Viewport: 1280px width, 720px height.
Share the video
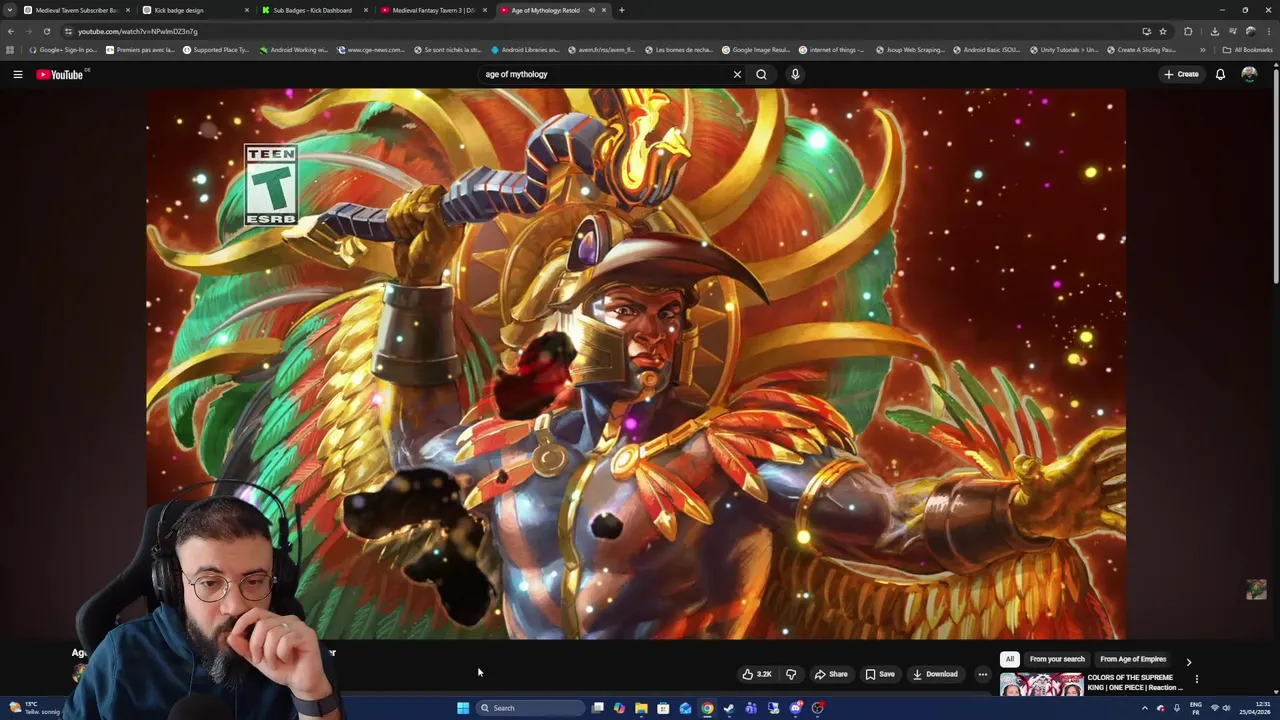click(x=831, y=674)
